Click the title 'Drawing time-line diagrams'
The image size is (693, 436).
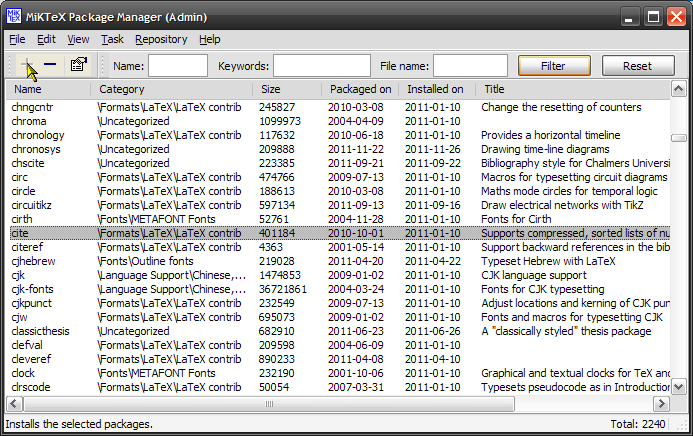[545, 149]
